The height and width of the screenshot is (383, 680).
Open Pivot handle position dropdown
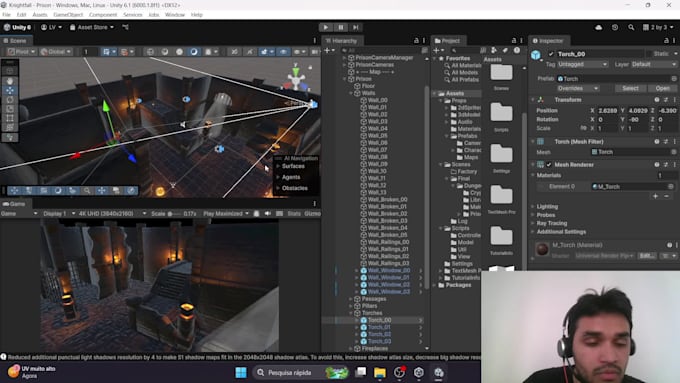click(21, 52)
